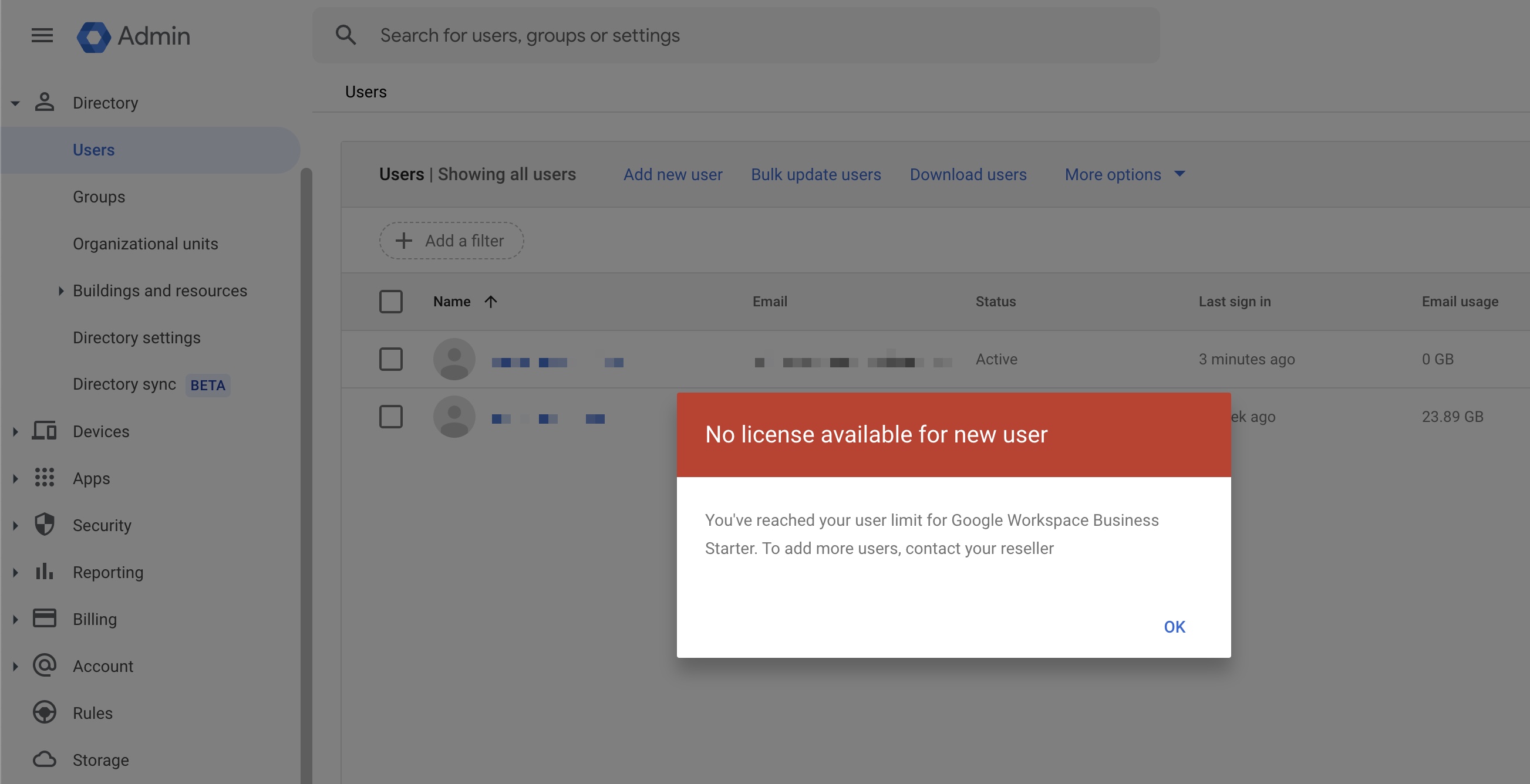Expand the Devices section arrow
The image size is (1530, 784).
pos(15,431)
